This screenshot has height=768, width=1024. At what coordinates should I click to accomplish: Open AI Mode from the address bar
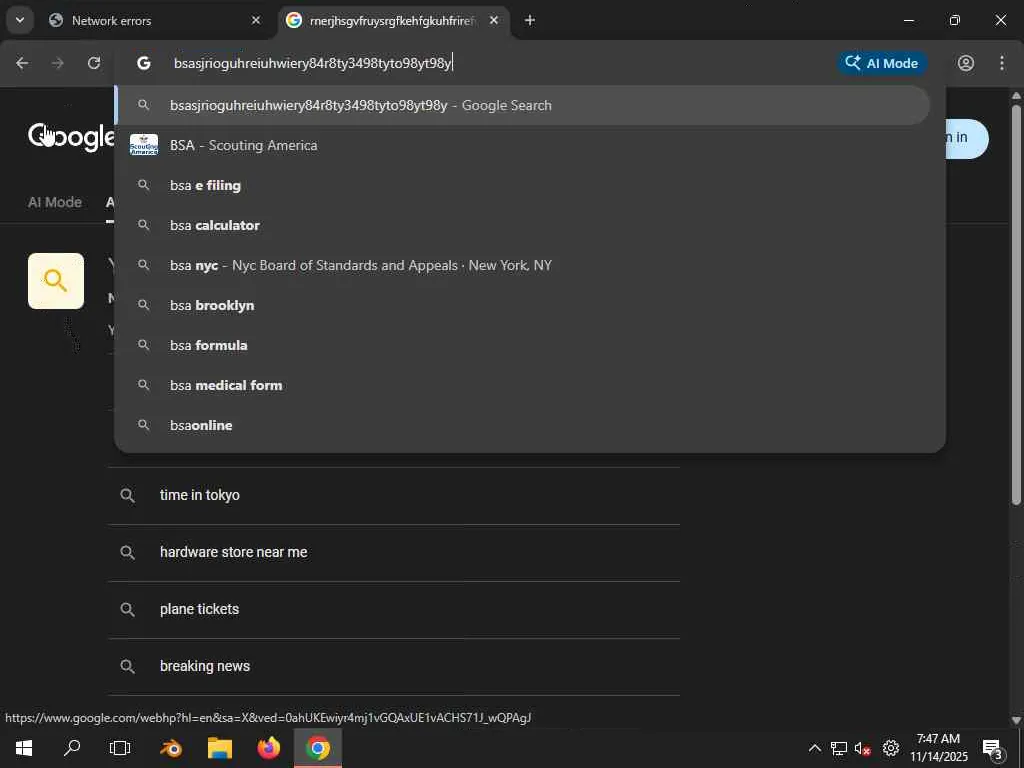click(882, 63)
